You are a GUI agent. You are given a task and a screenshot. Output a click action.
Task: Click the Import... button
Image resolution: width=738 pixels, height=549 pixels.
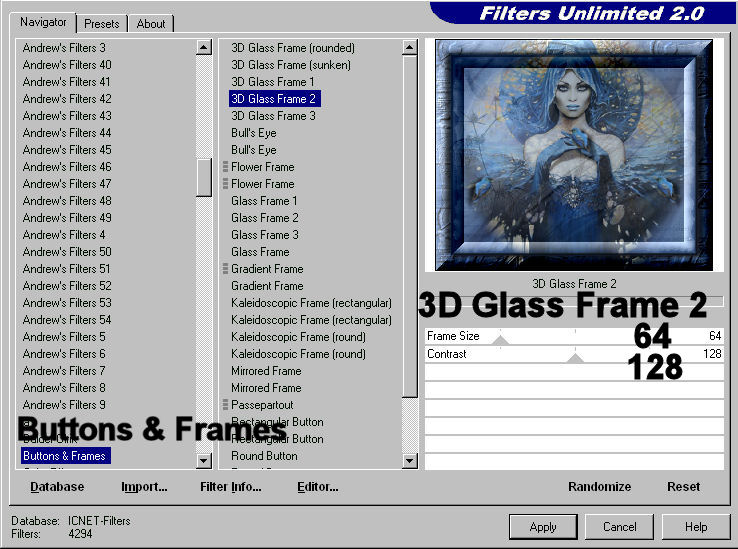[x=144, y=486]
